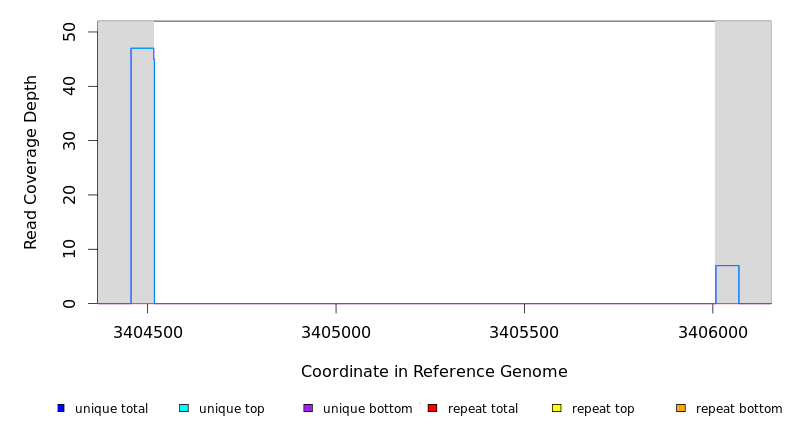Click the 3405000 x-axis tick label
This screenshot has height=432, width=792.
click(335, 332)
